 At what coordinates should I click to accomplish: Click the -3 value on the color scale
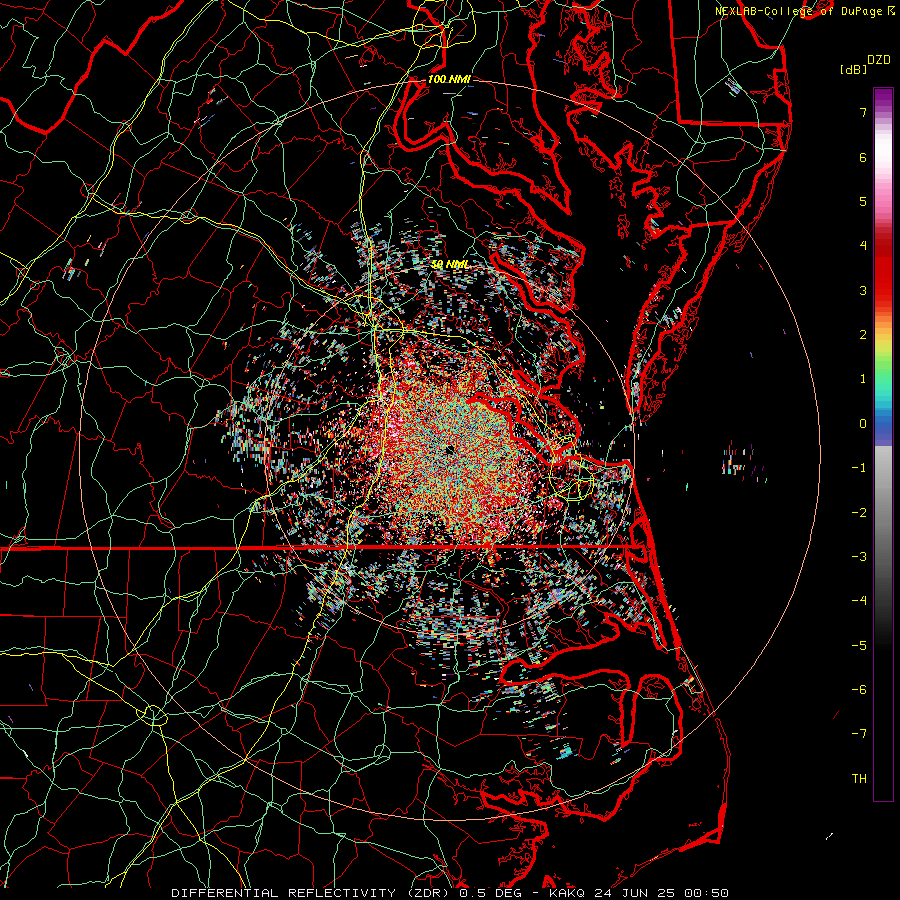[859, 557]
